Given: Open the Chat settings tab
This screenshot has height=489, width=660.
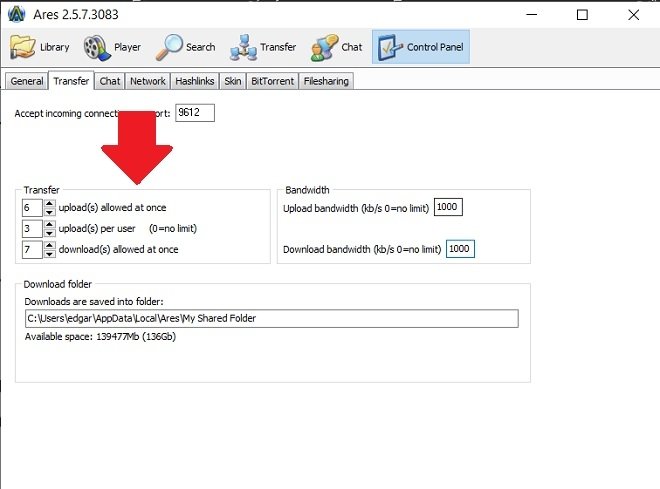Looking at the screenshot, I should pos(110,81).
